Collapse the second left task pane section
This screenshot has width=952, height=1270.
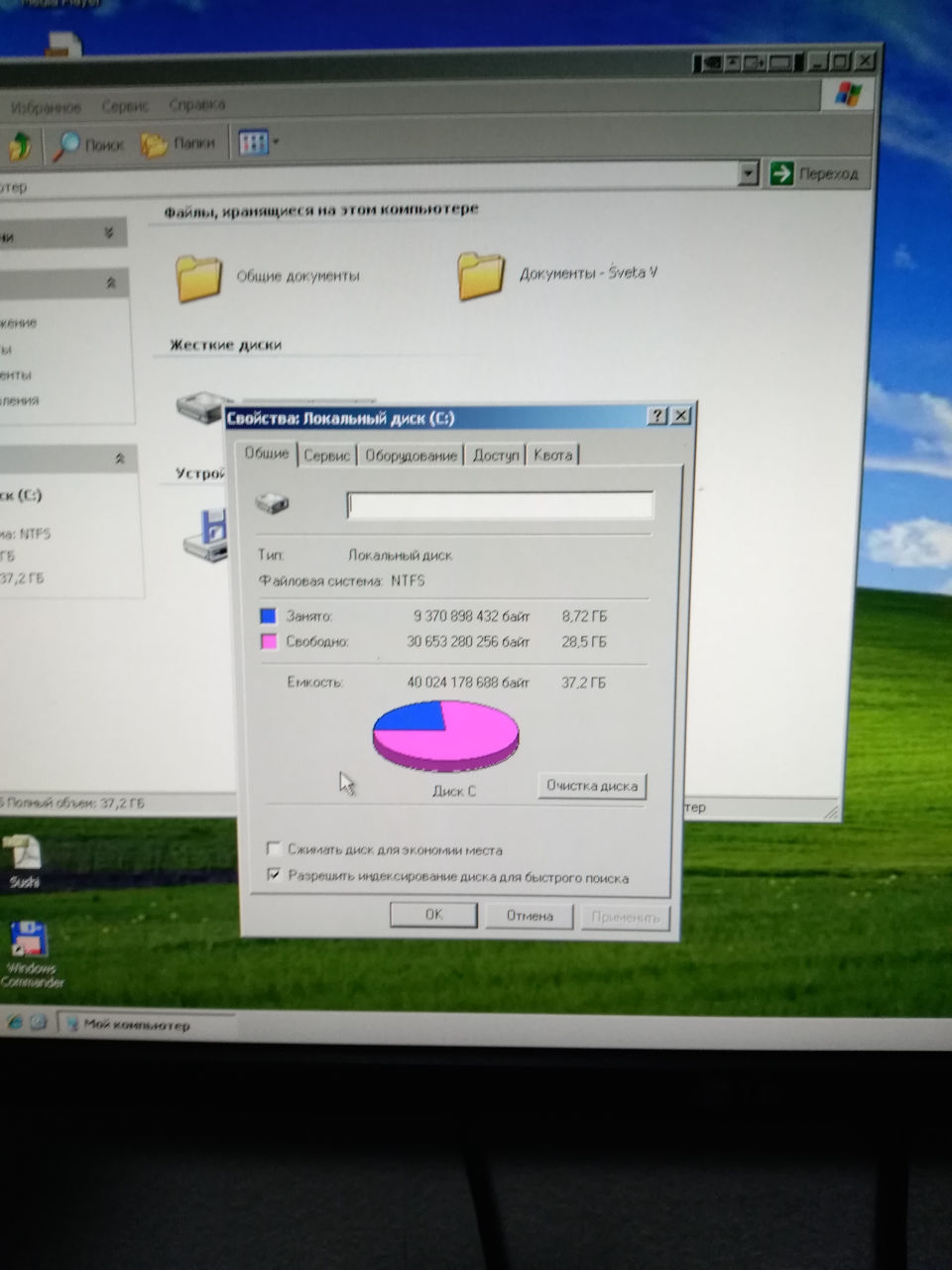tap(111, 284)
